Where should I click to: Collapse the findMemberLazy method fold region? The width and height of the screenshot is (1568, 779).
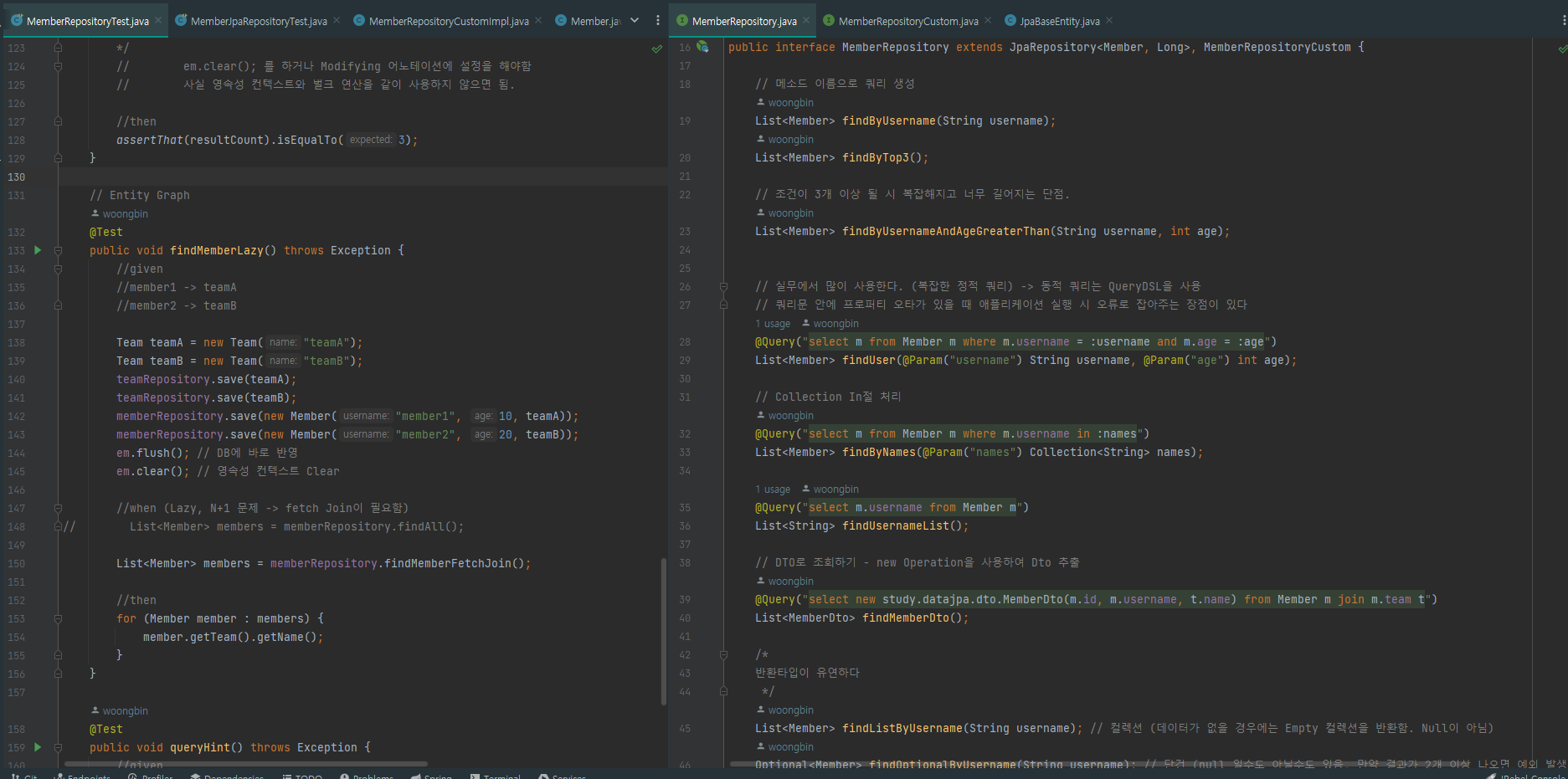(x=57, y=249)
